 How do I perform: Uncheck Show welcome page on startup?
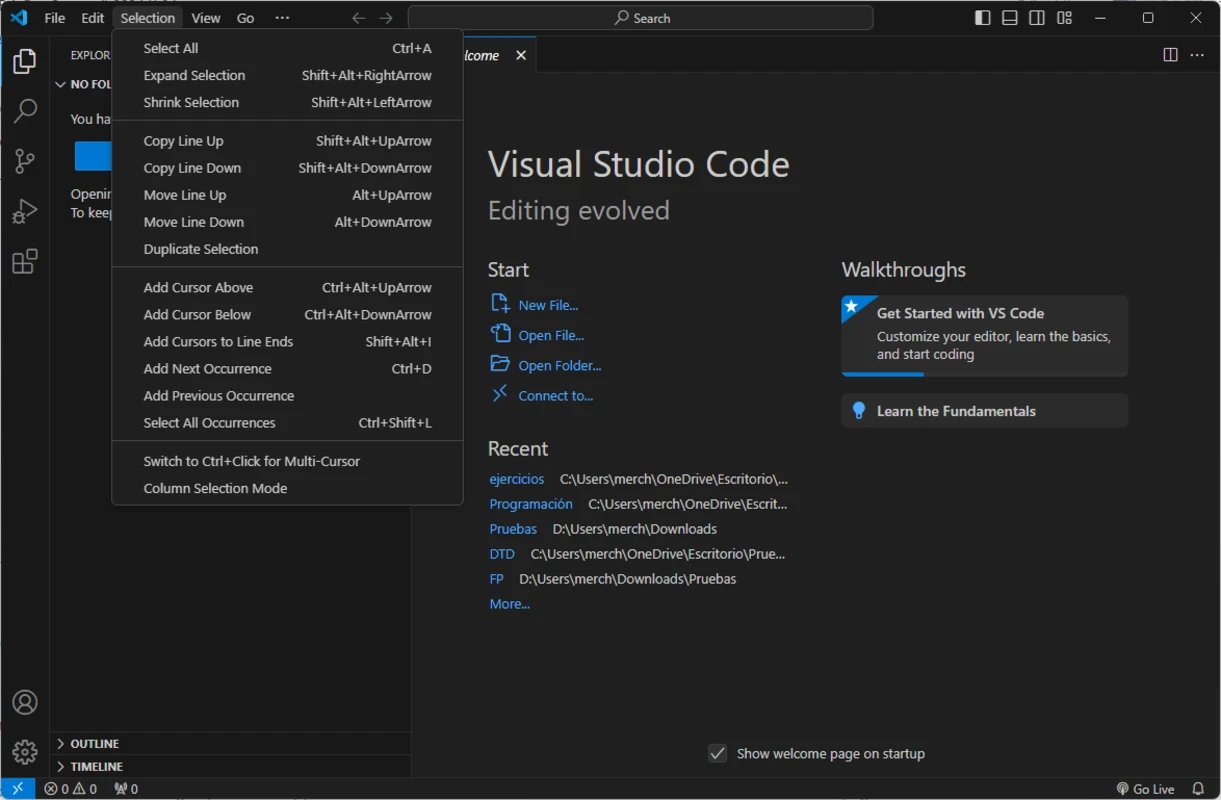point(717,754)
